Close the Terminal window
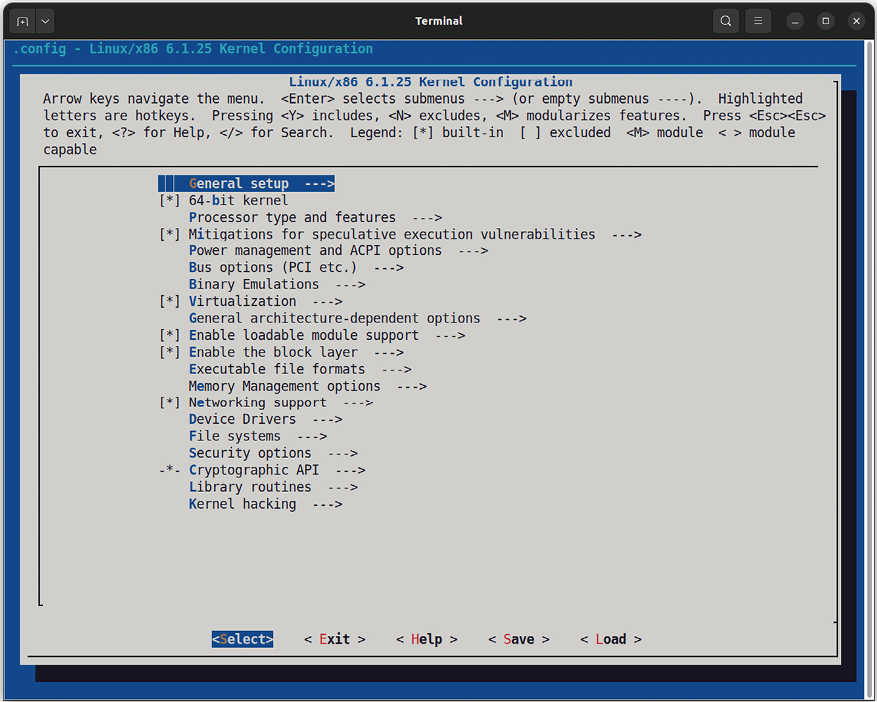 (x=856, y=21)
